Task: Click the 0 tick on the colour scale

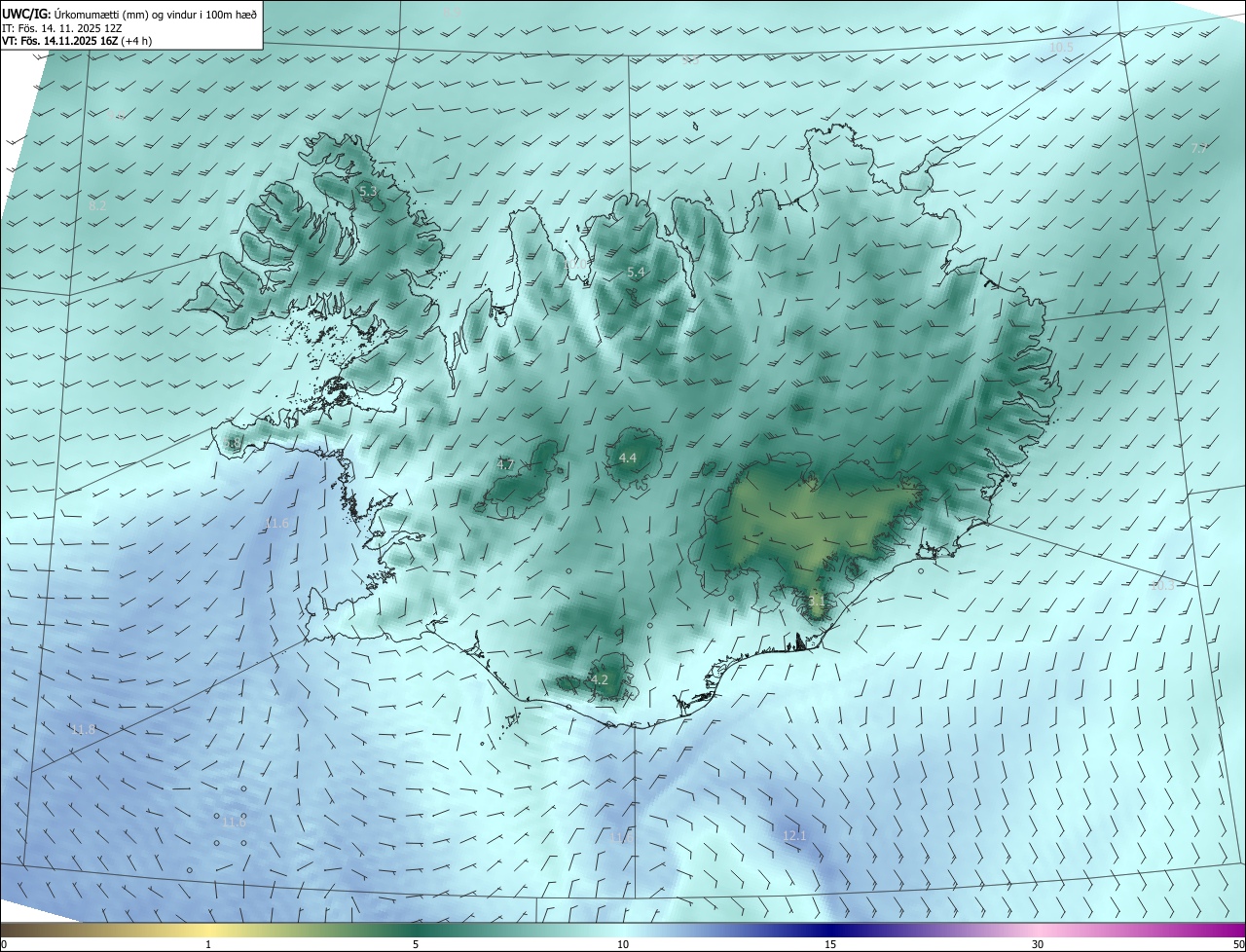Action: point(4,944)
